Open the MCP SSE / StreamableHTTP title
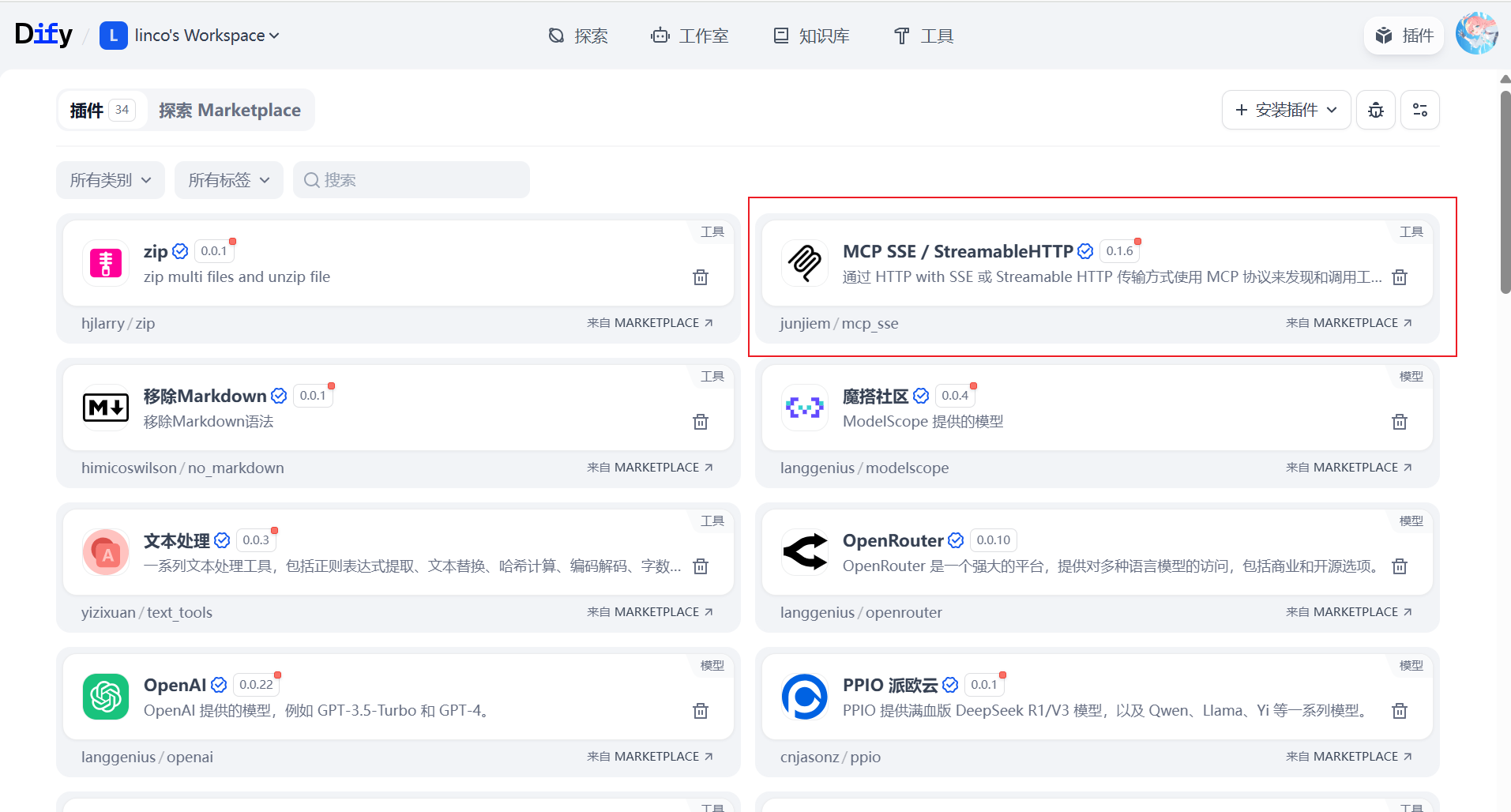Viewport: 1511px width, 812px height. pos(957,251)
